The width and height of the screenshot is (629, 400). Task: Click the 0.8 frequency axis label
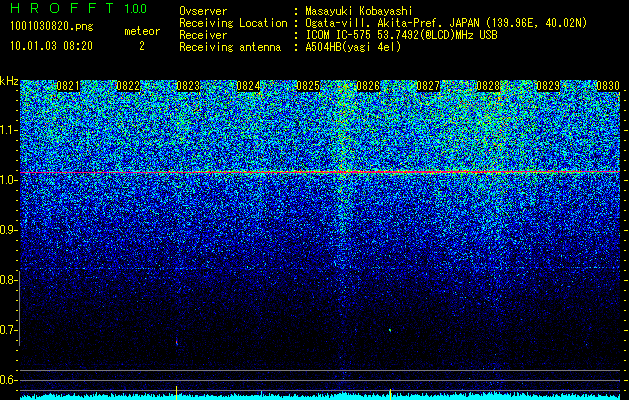point(8,280)
